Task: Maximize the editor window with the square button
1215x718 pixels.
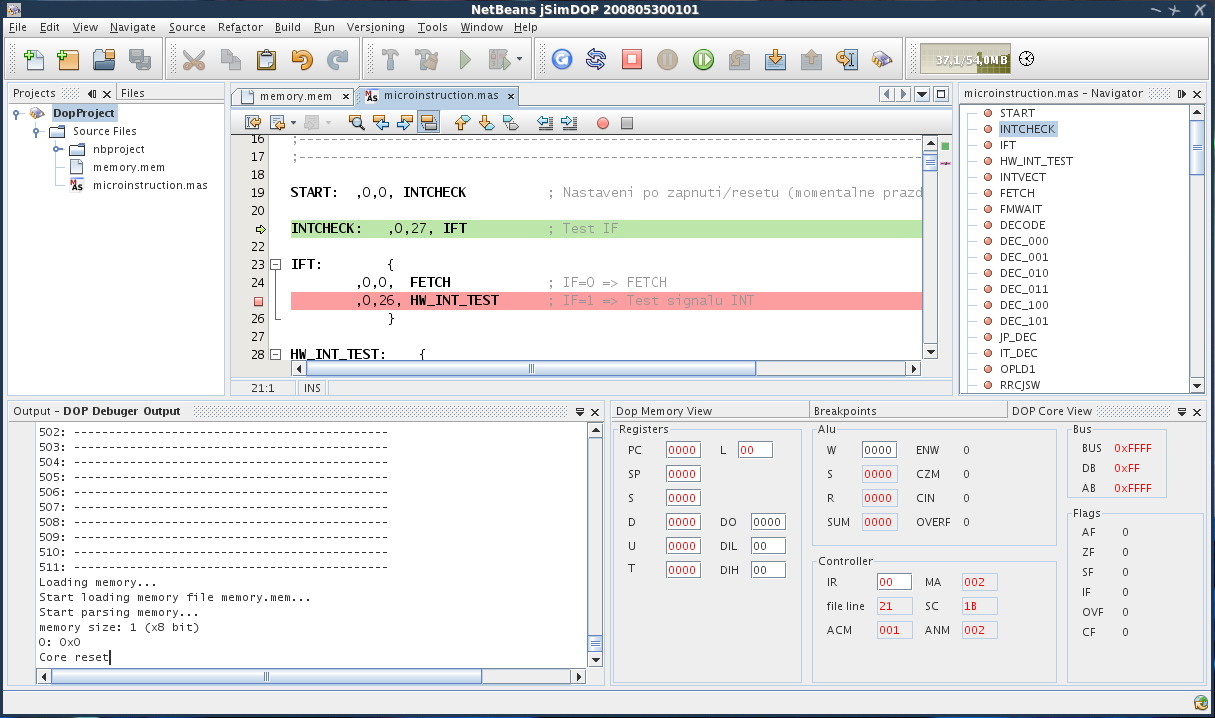Action: pyautogui.click(x=942, y=95)
